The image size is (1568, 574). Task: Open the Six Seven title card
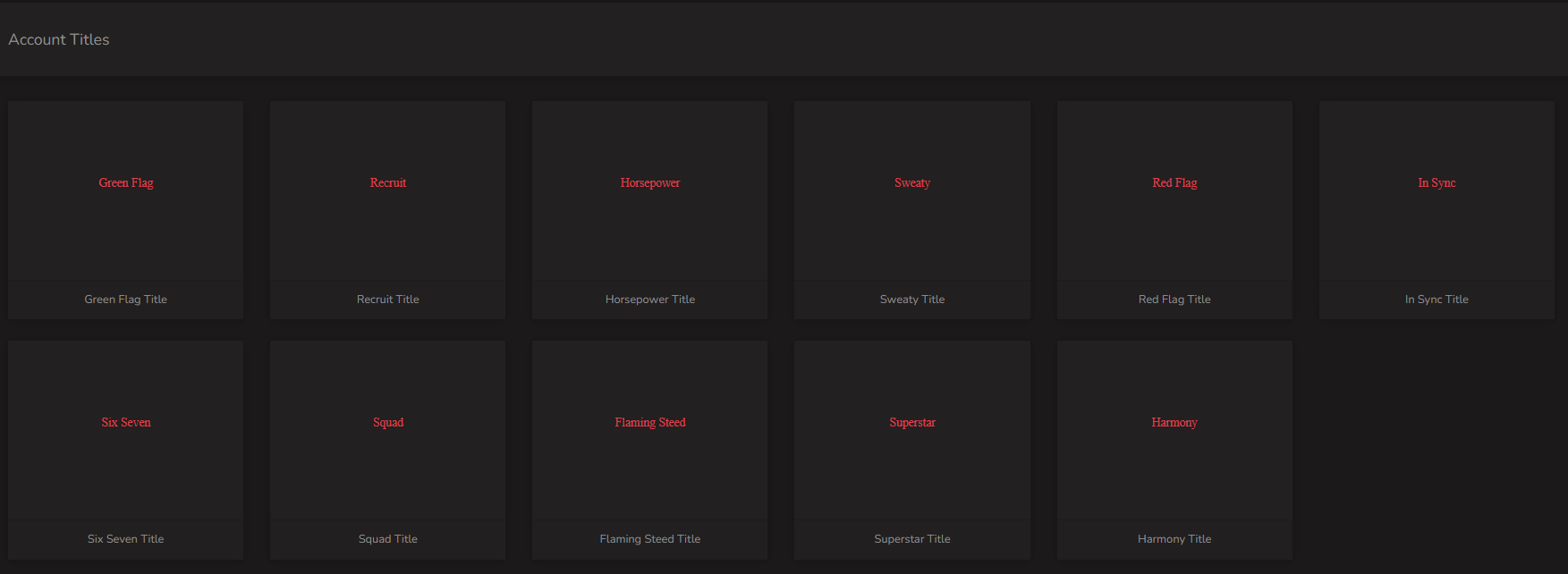click(125, 450)
